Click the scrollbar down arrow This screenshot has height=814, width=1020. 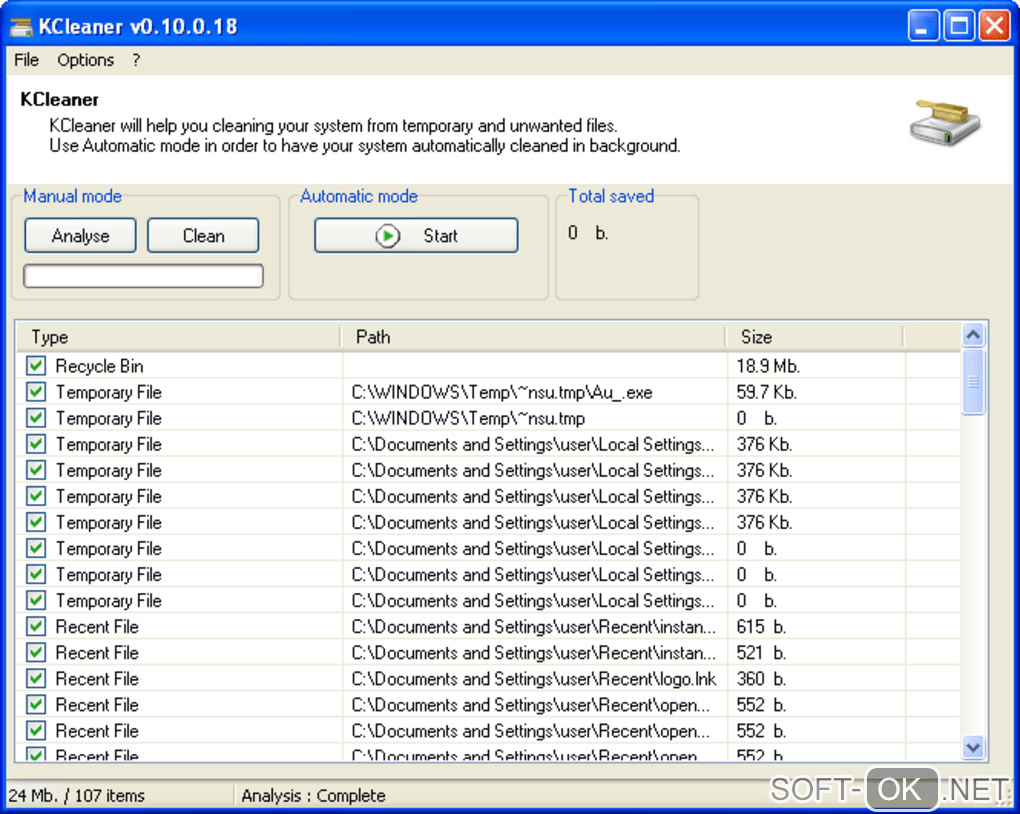(973, 747)
